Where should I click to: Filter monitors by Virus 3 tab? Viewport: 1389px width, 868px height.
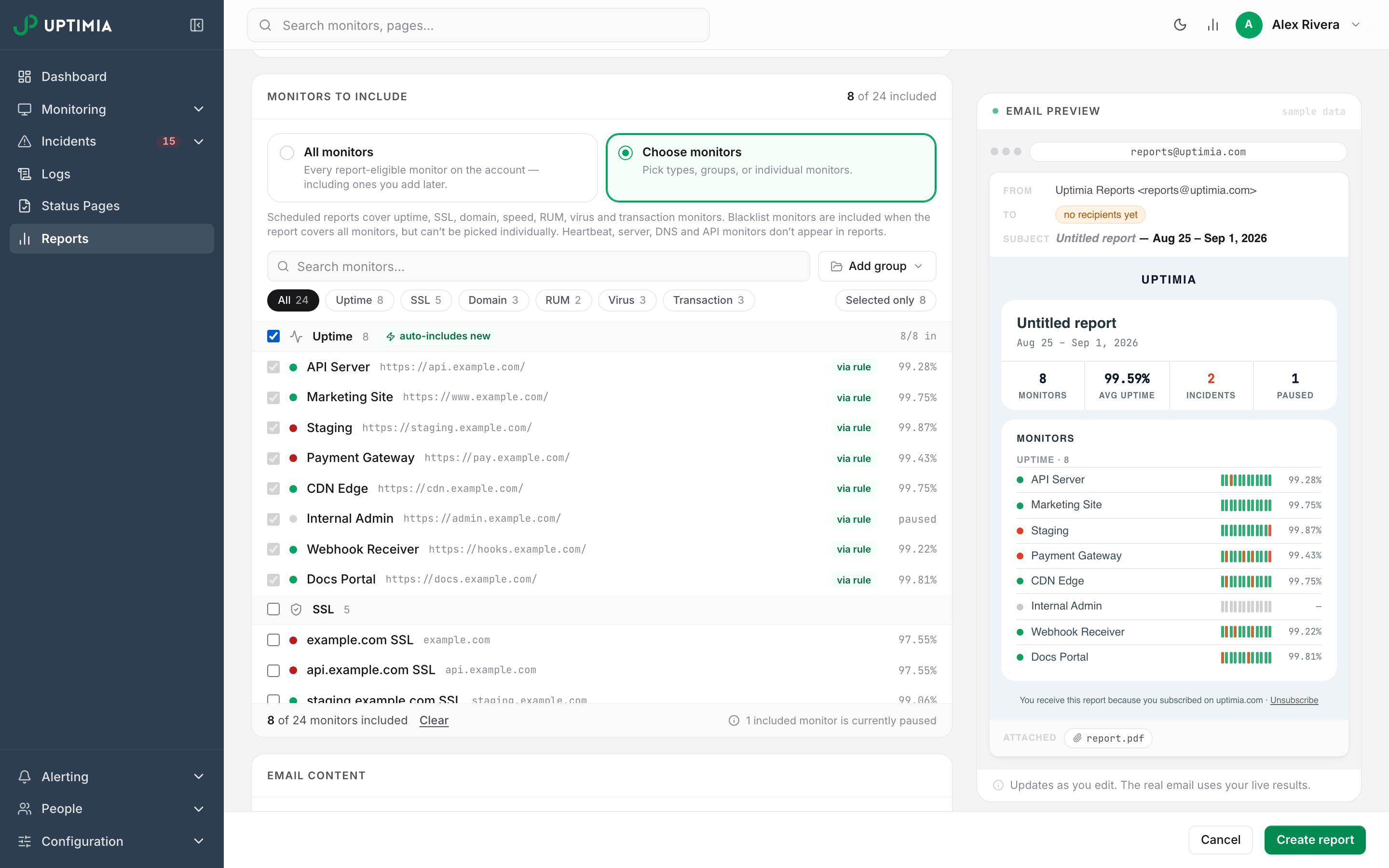click(x=627, y=300)
